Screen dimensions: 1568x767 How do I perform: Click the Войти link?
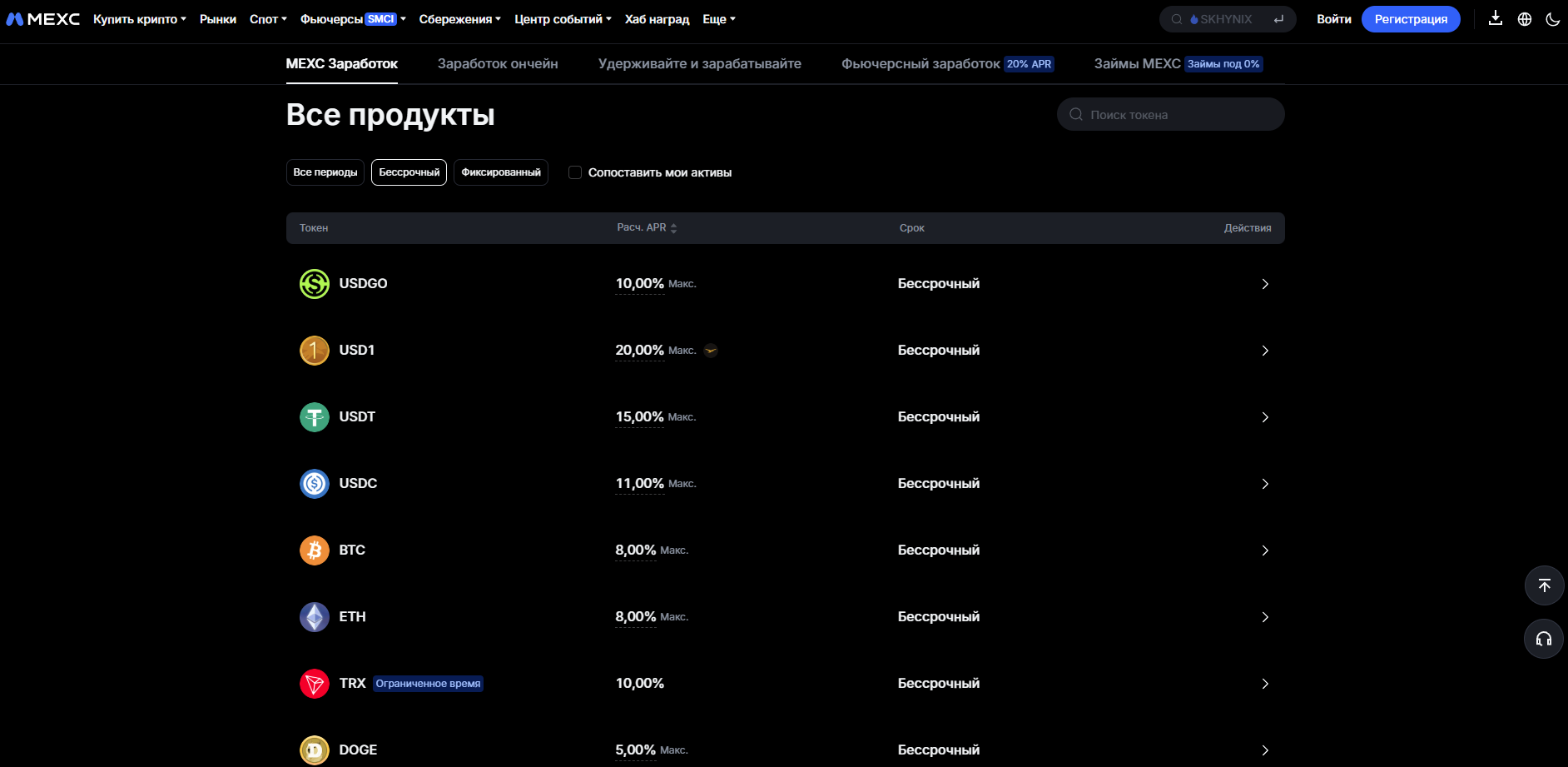coord(1334,19)
